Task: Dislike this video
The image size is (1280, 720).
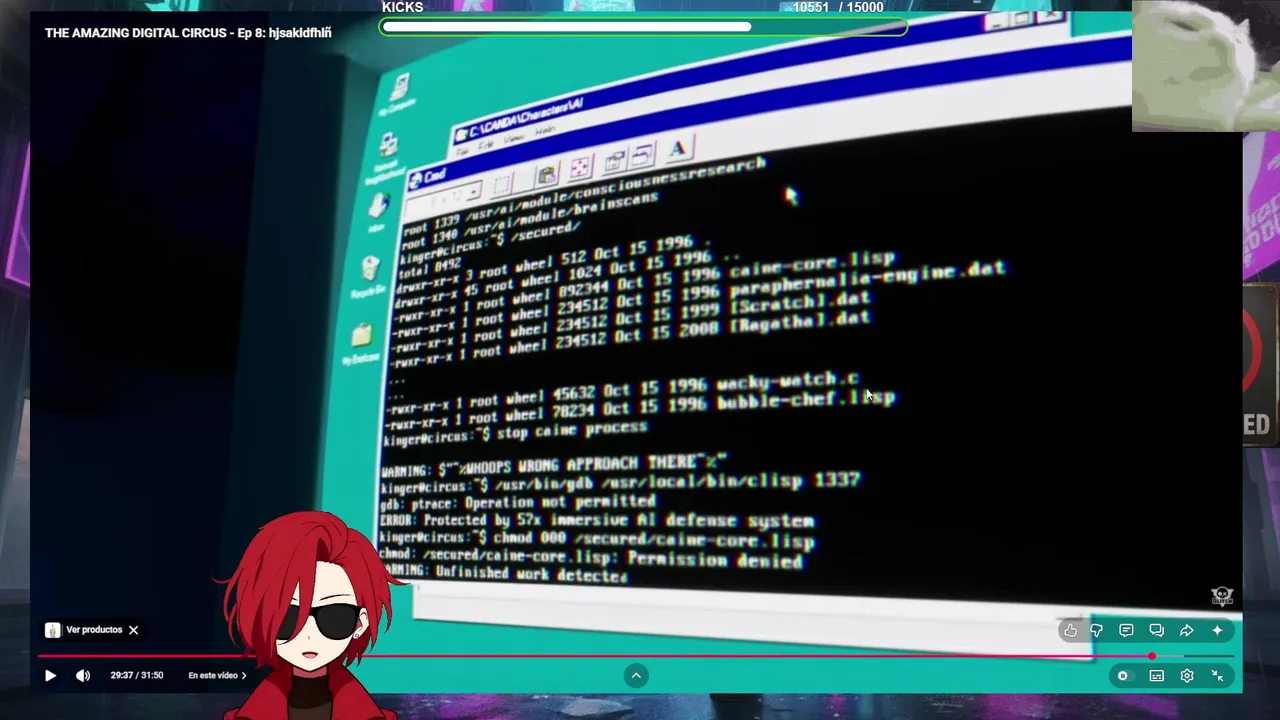Action: coord(1097,631)
